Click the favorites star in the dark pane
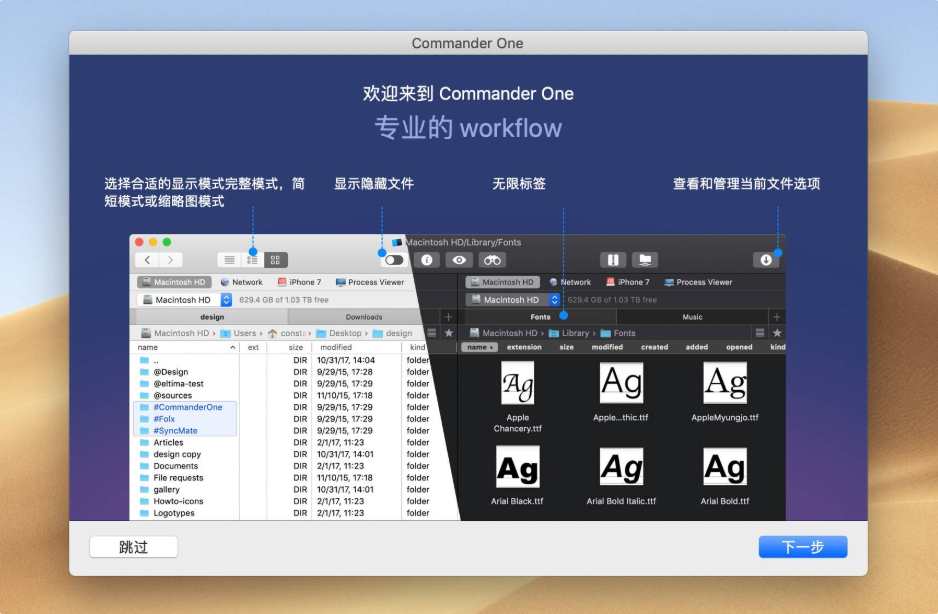Viewport: 938px width, 614px height. [777, 333]
